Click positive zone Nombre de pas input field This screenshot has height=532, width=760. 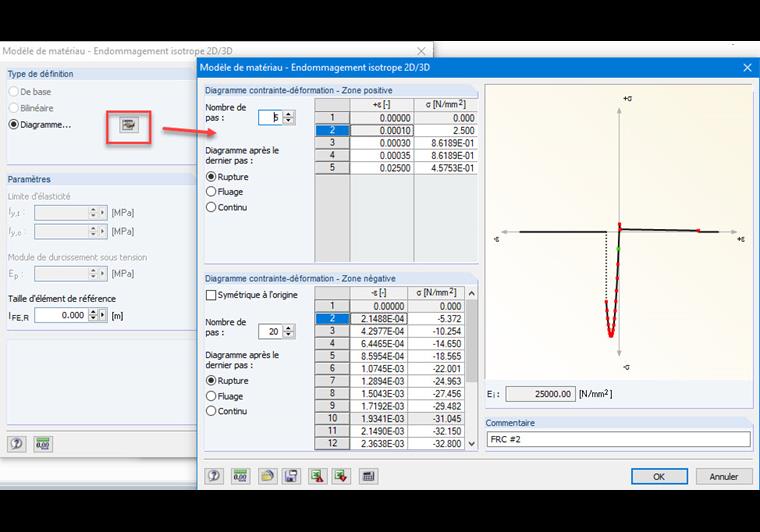pyautogui.click(x=271, y=118)
